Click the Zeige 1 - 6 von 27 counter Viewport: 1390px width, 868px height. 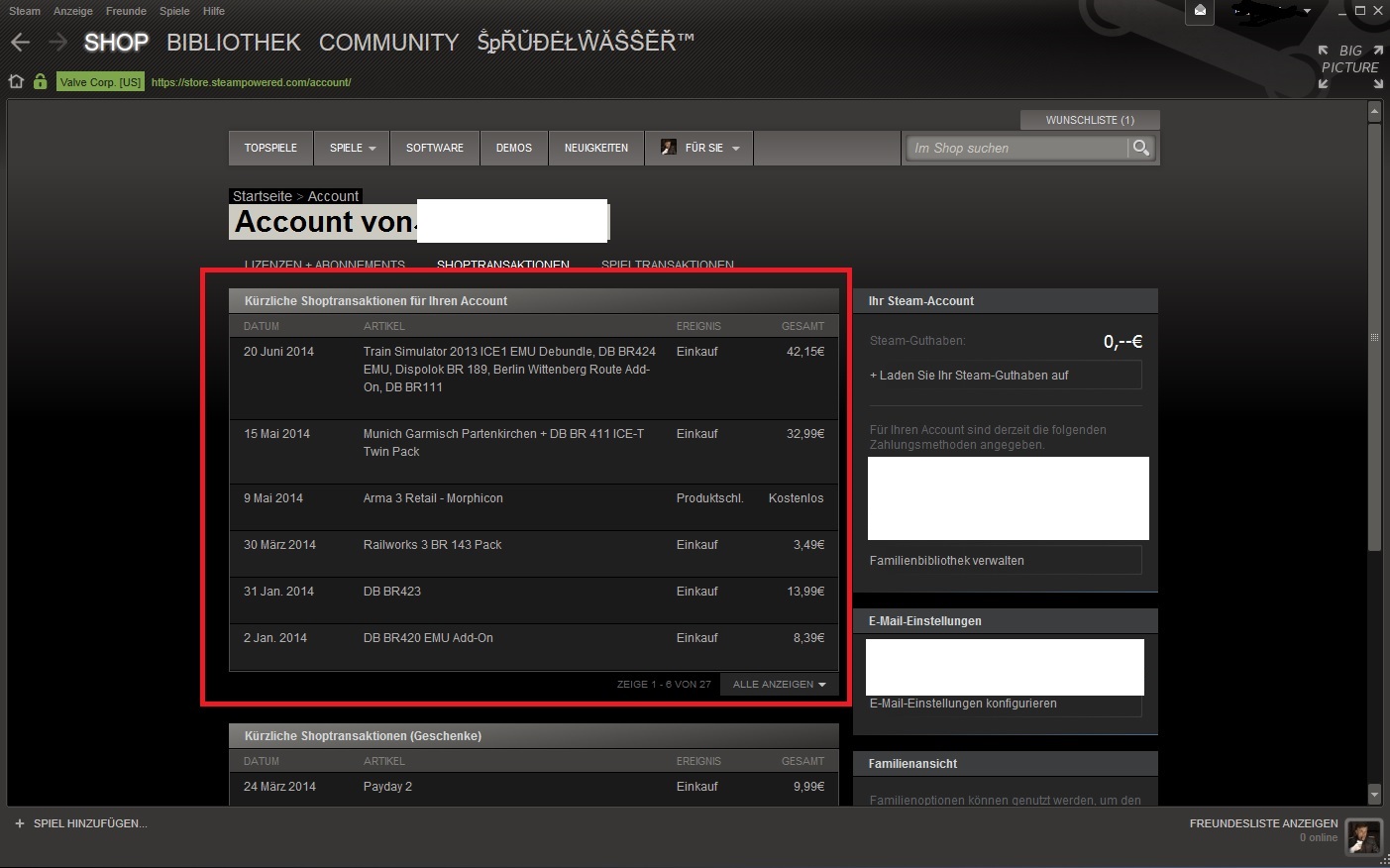point(664,684)
